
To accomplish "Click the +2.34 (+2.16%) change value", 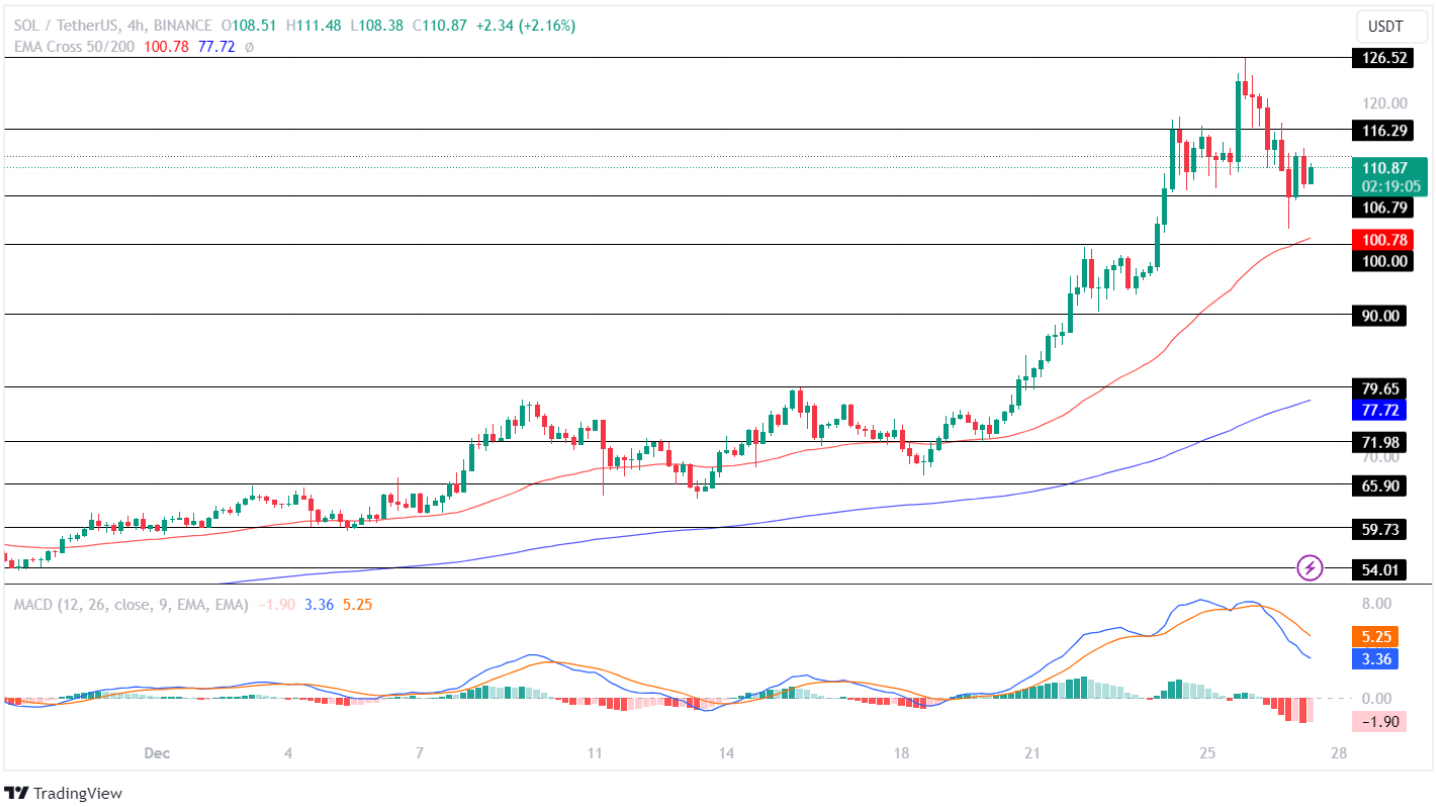I will click(x=527, y=27).
